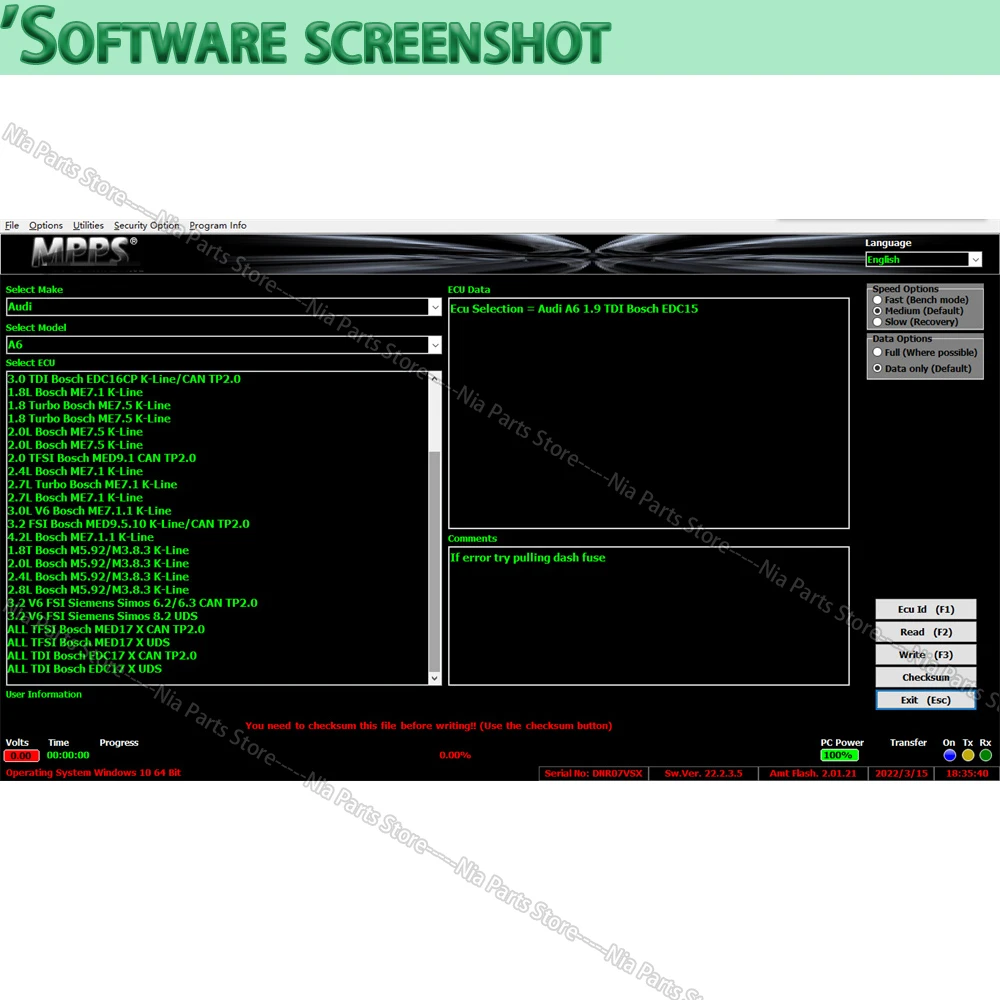
Task: Click the blue On indicator light
Action: 950,755
